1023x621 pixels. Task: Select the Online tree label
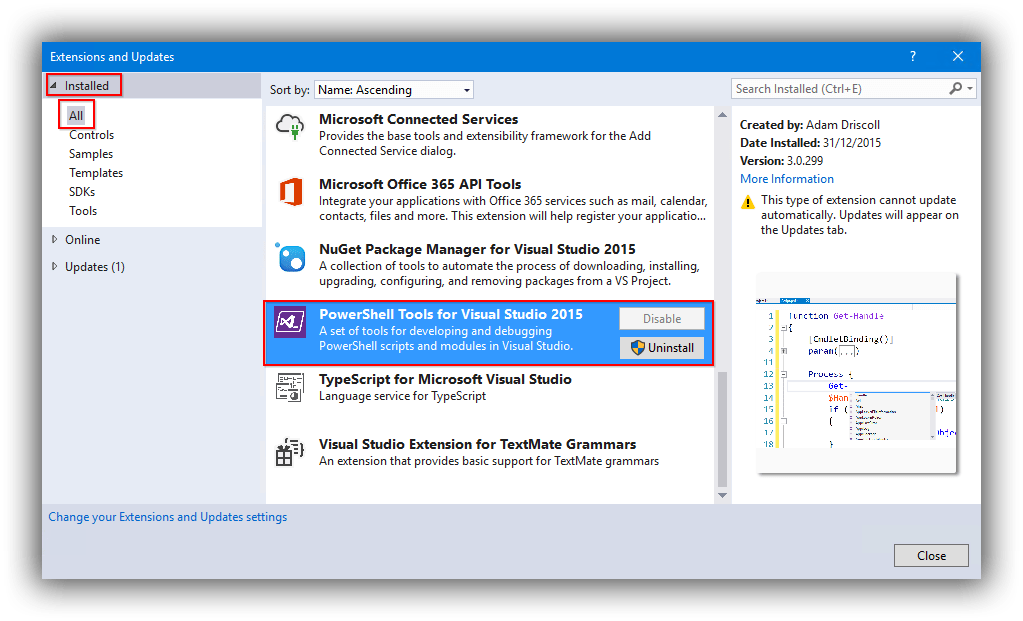pos(82,239)
